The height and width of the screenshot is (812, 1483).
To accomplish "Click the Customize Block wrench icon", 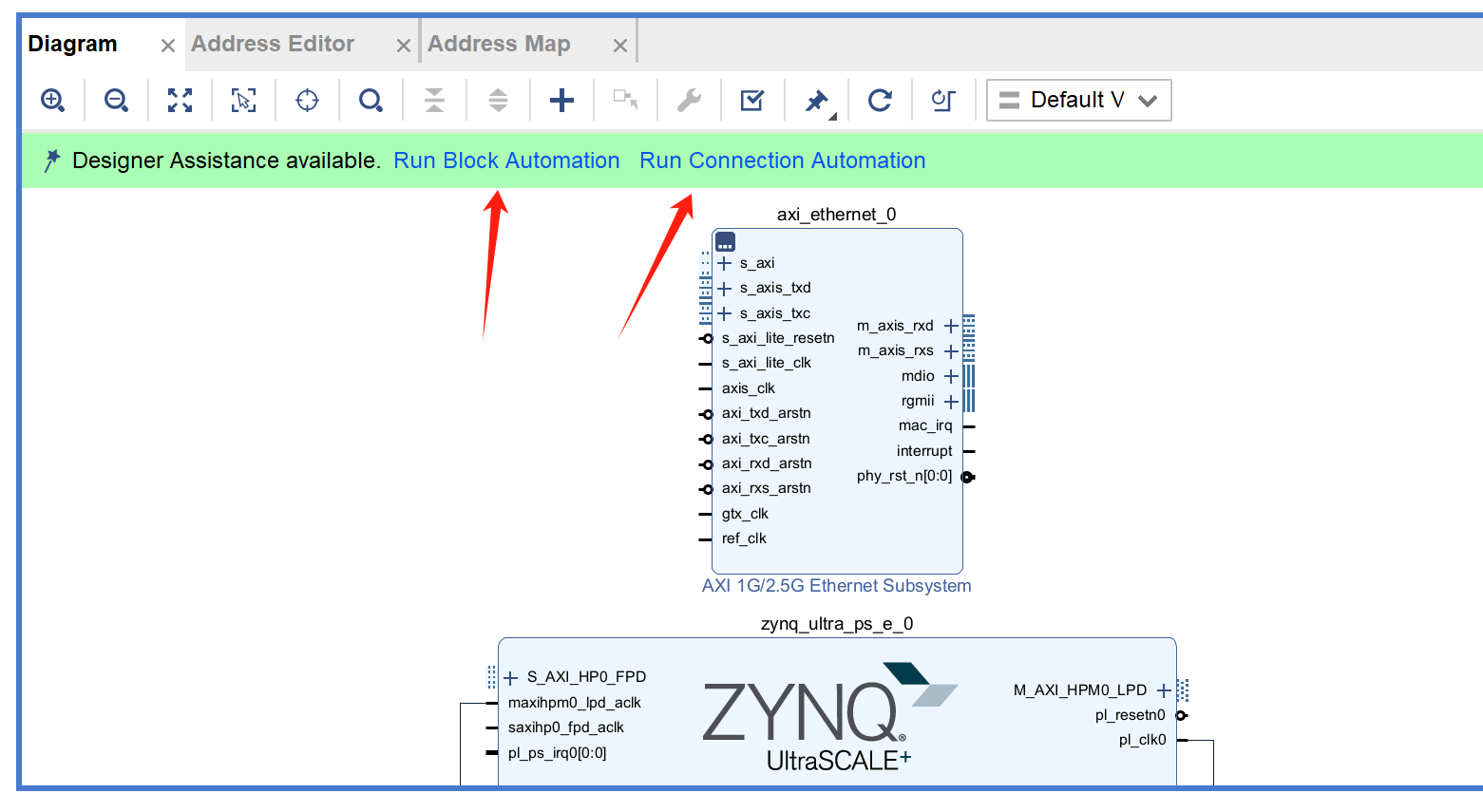I will pyautogui.click(x=689, y=100).
